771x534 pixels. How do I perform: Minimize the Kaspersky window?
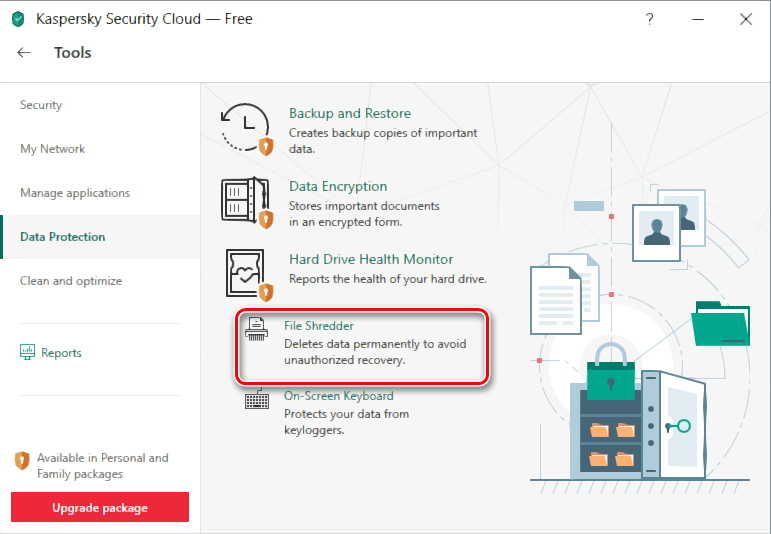pos(698,19)
